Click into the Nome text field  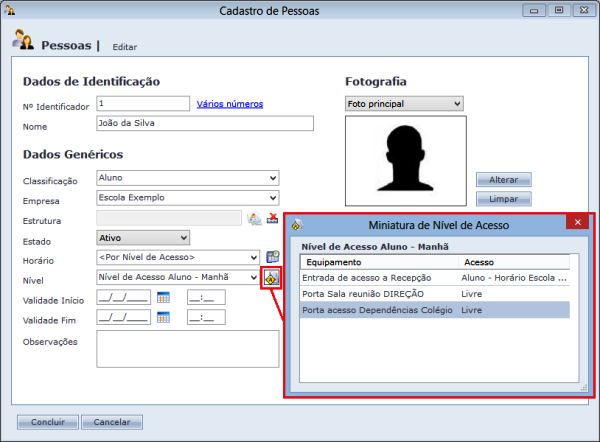pyautogui.click(x=205, y=124)
